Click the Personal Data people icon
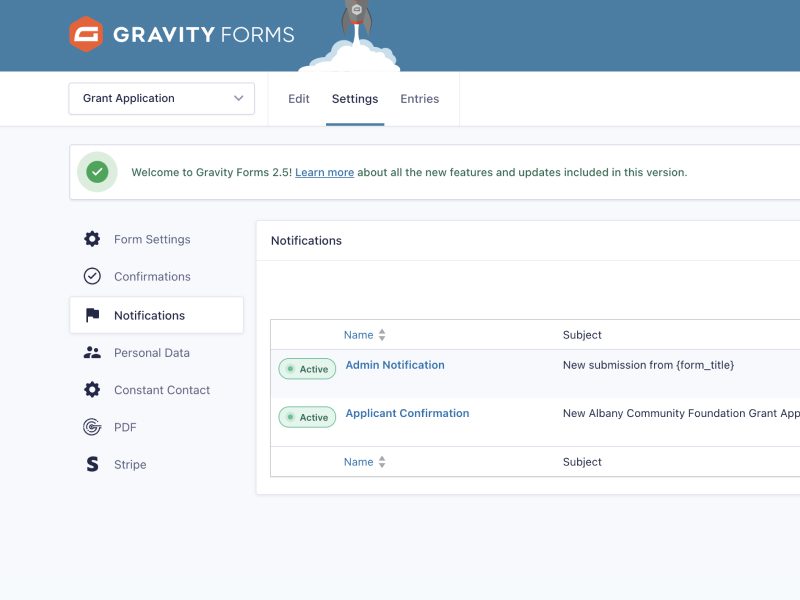800x600 pixels. [x=92, y=353]
